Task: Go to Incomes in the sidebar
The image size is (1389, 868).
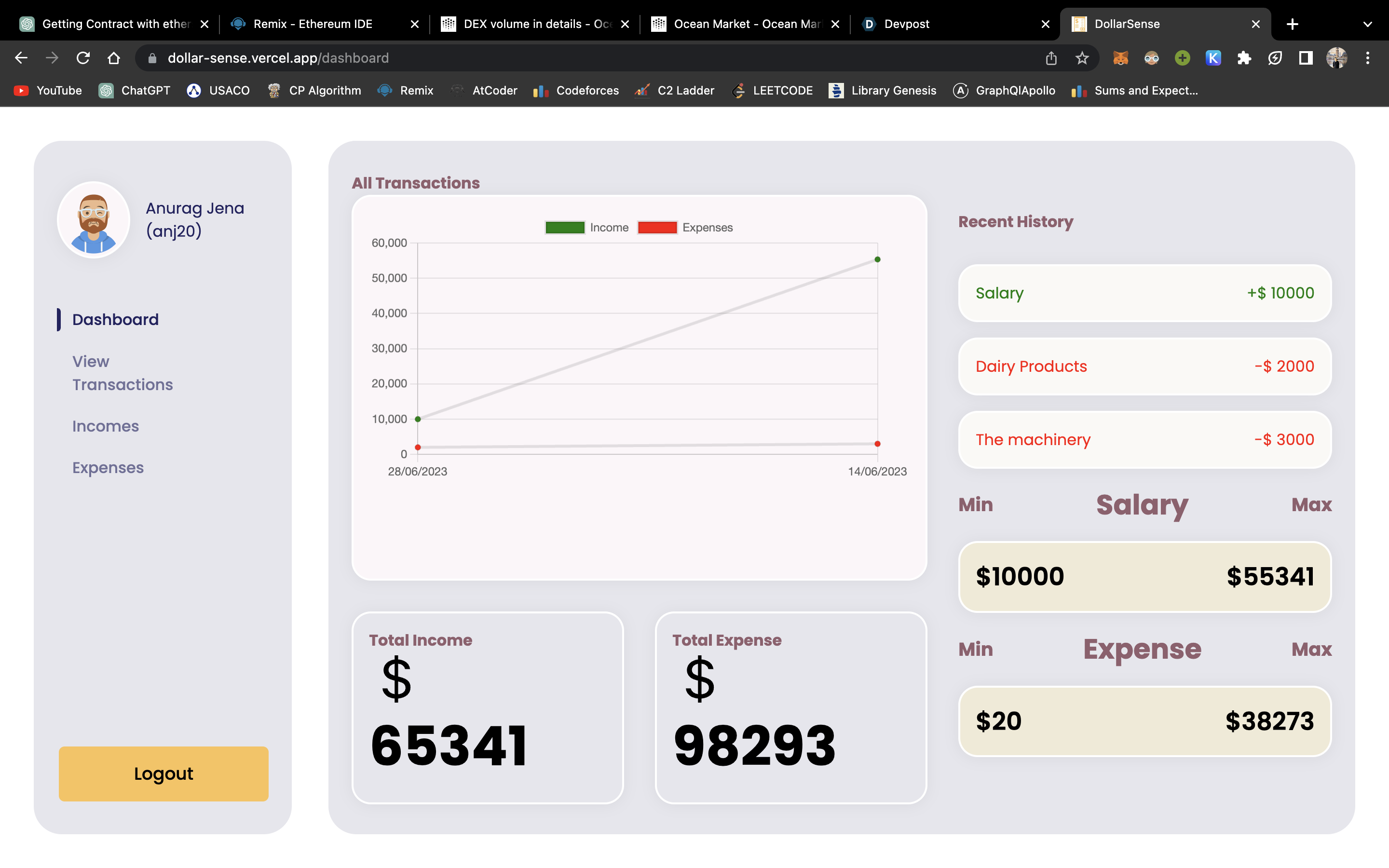Action: (106, 426)
